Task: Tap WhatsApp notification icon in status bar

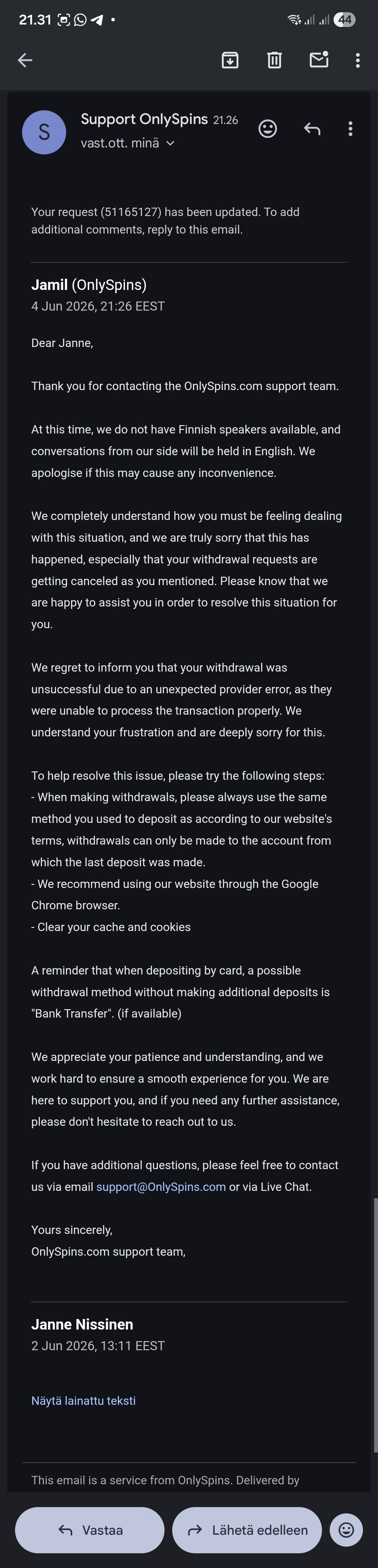Action: 80,20
